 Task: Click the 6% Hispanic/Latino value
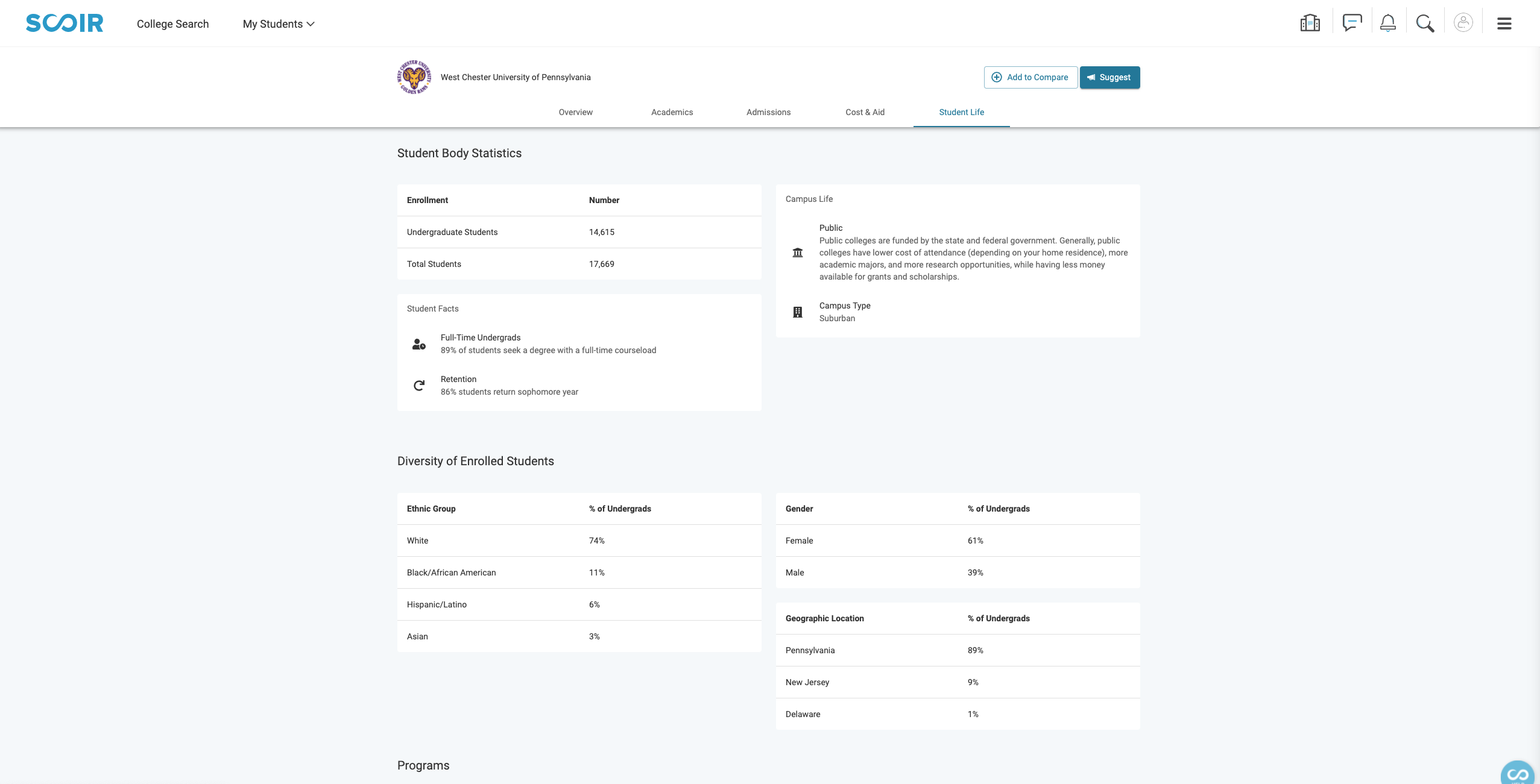tap(595, 604)
